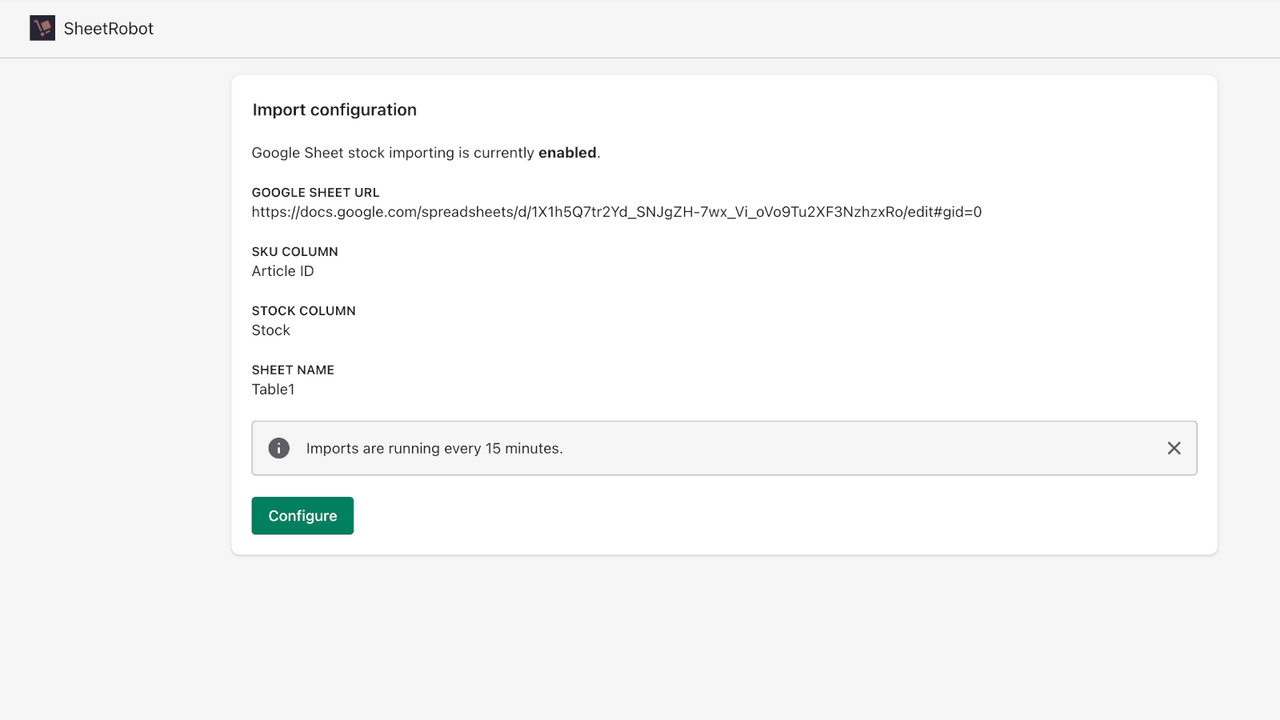The height and width of the screenshot is (720, 1280).
Task: Click the SheetRobot app name in the header
Action: click(109, 28)
